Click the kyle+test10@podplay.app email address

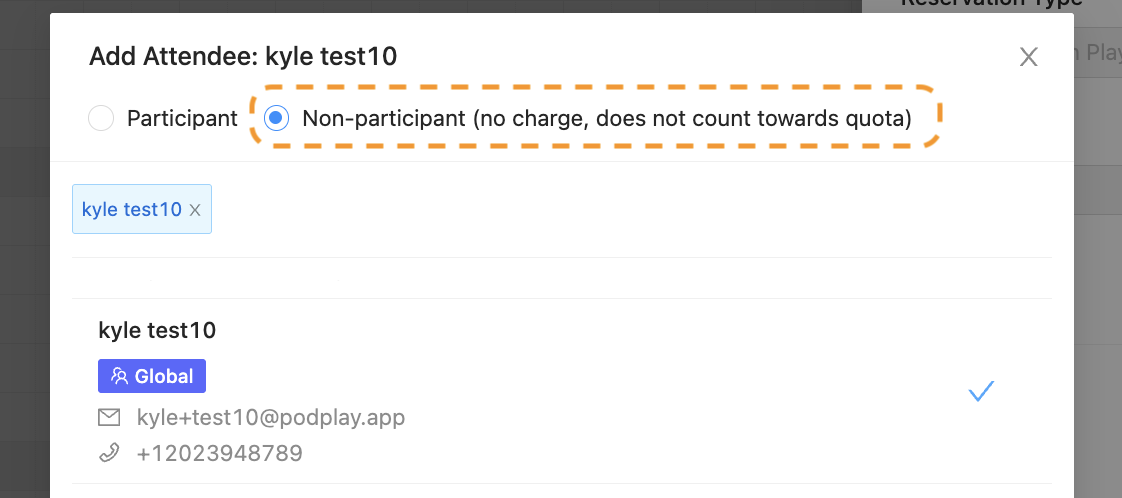pos(271,417)
